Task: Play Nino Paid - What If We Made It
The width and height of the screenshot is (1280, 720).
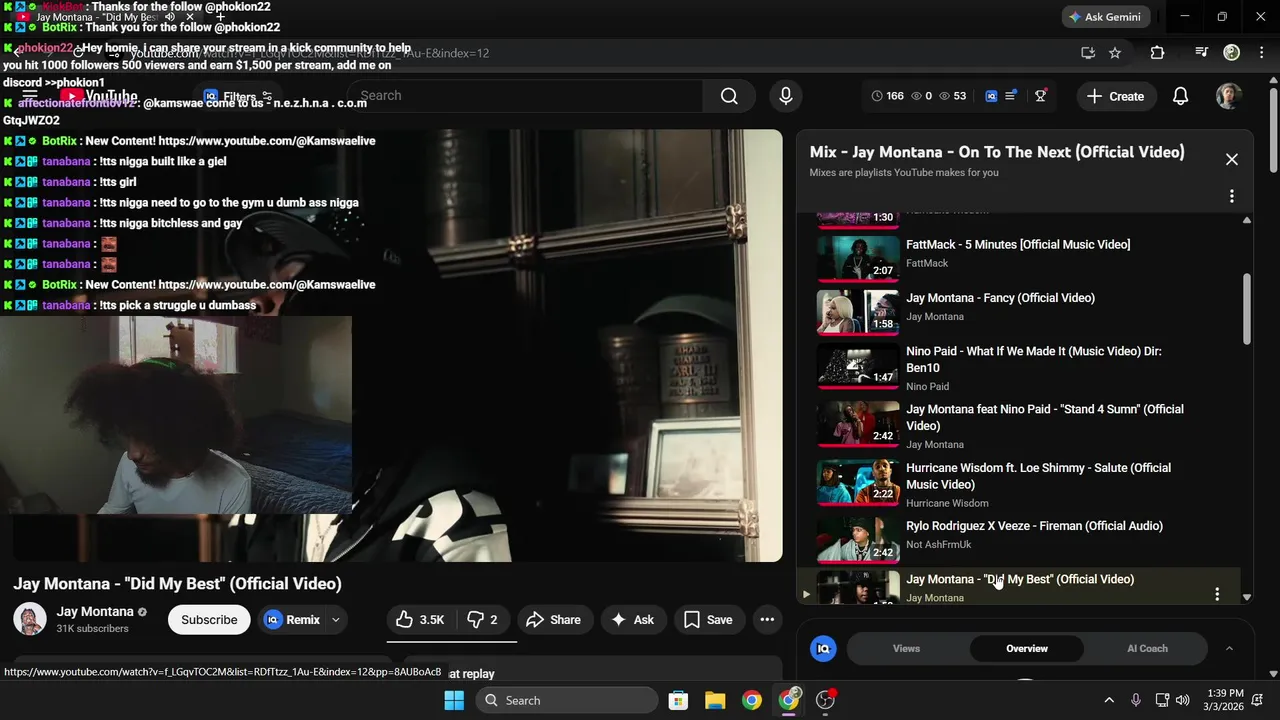Action: pos(1018,366)
